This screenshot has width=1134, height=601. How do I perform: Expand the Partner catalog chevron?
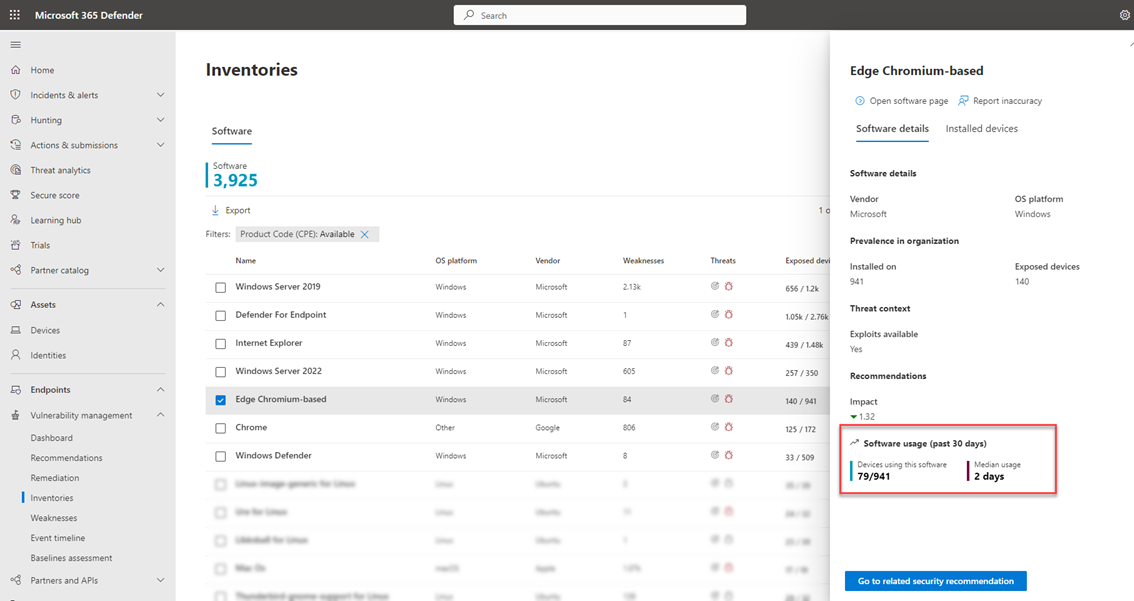[161, 270]
